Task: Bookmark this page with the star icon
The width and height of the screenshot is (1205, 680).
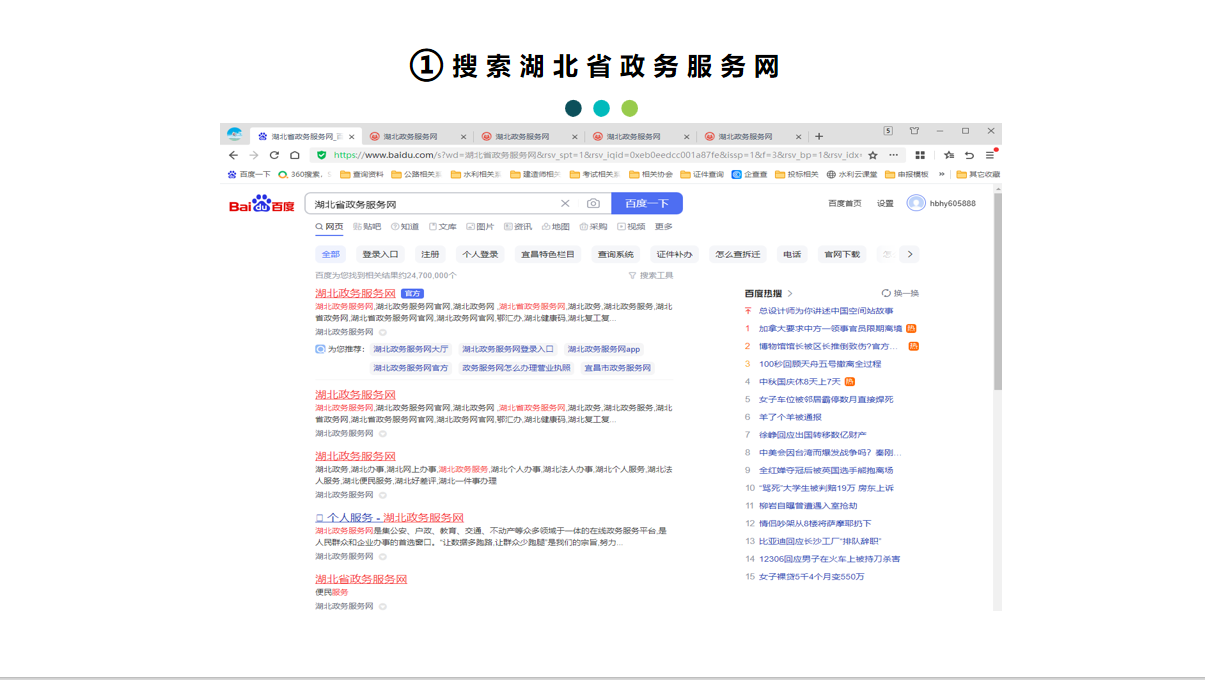Action: click(873, 155)
